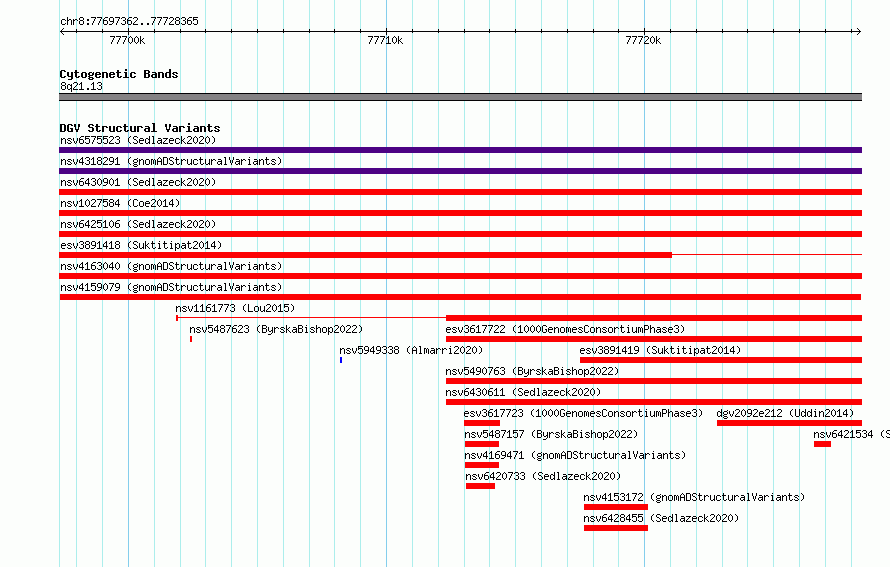Open nsv5487157 (ByrskaBishop2022) label
Image resolution: width=890 pixels, height=567 pixels.
click(x=551, y=434)
